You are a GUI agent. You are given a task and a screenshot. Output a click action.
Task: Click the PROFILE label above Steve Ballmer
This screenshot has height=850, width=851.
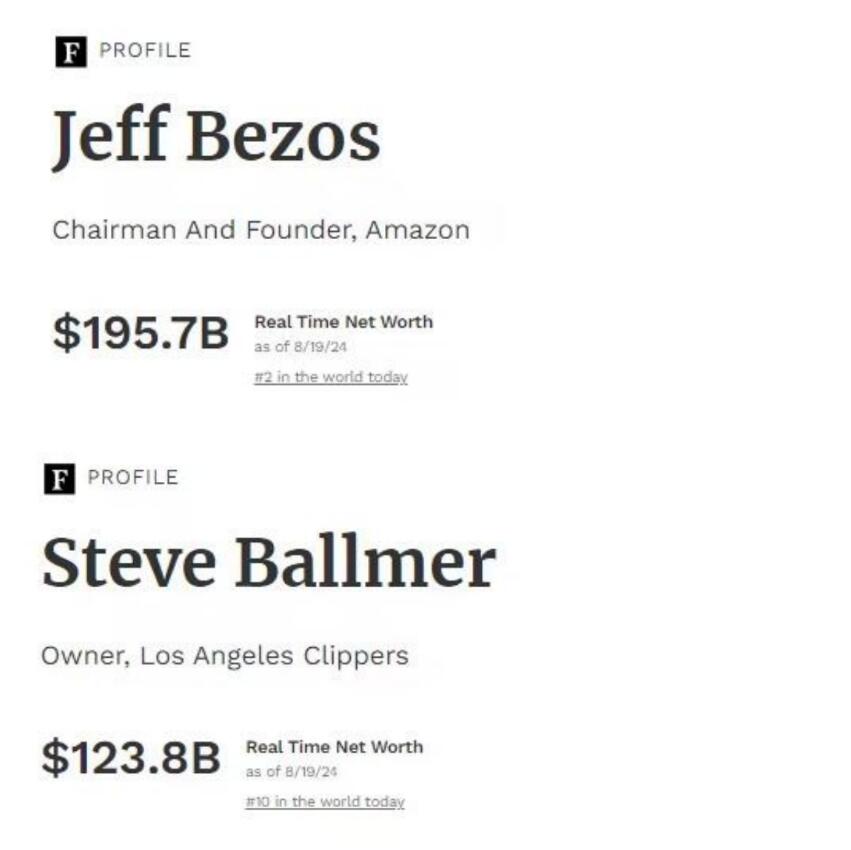[x=133, y=478]
